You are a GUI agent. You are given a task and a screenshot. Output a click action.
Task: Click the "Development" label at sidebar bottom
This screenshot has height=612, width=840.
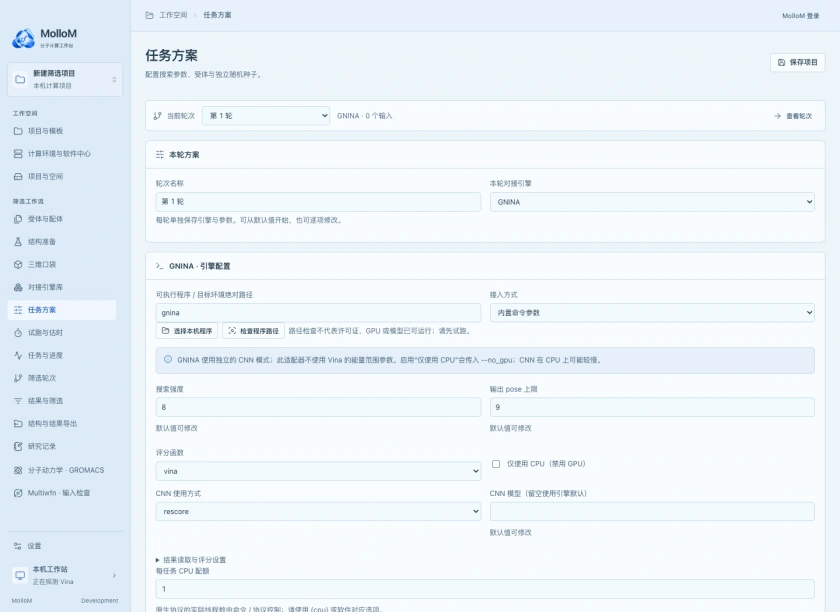(x=100, y=601)
